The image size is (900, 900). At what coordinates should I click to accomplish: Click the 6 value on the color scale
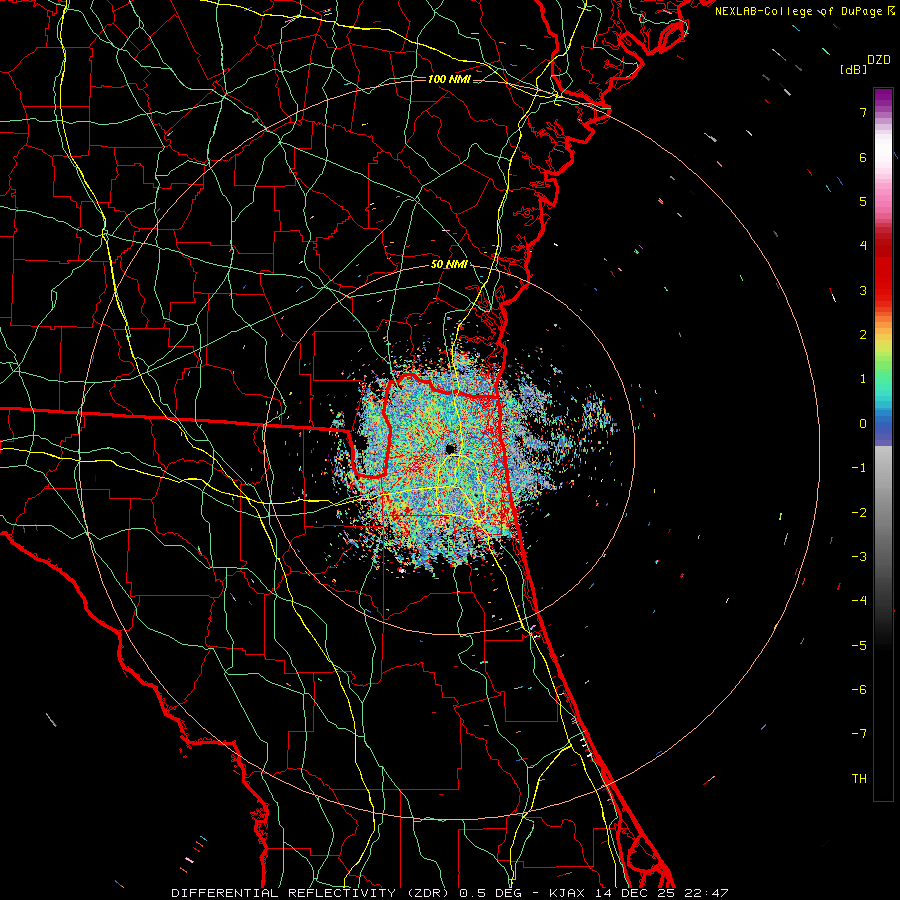pyautogui.click(x=863, y=157)
